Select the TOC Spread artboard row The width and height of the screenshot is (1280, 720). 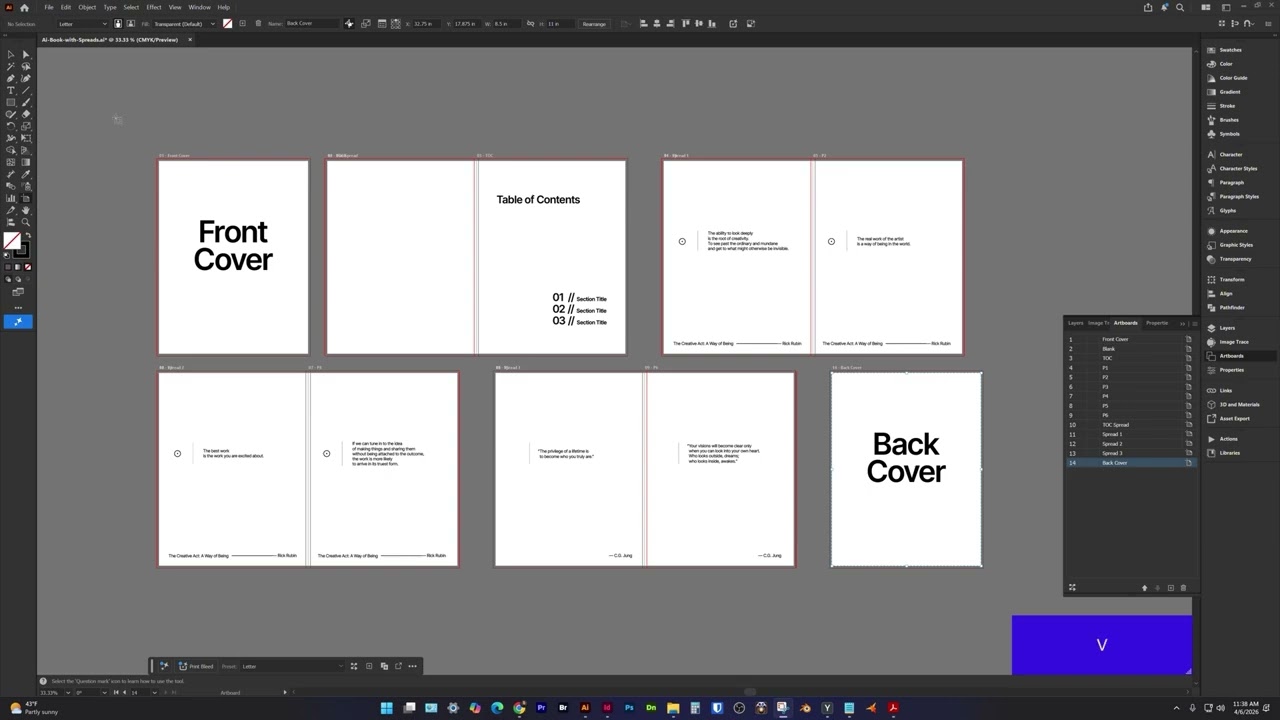click(1130, 425)
